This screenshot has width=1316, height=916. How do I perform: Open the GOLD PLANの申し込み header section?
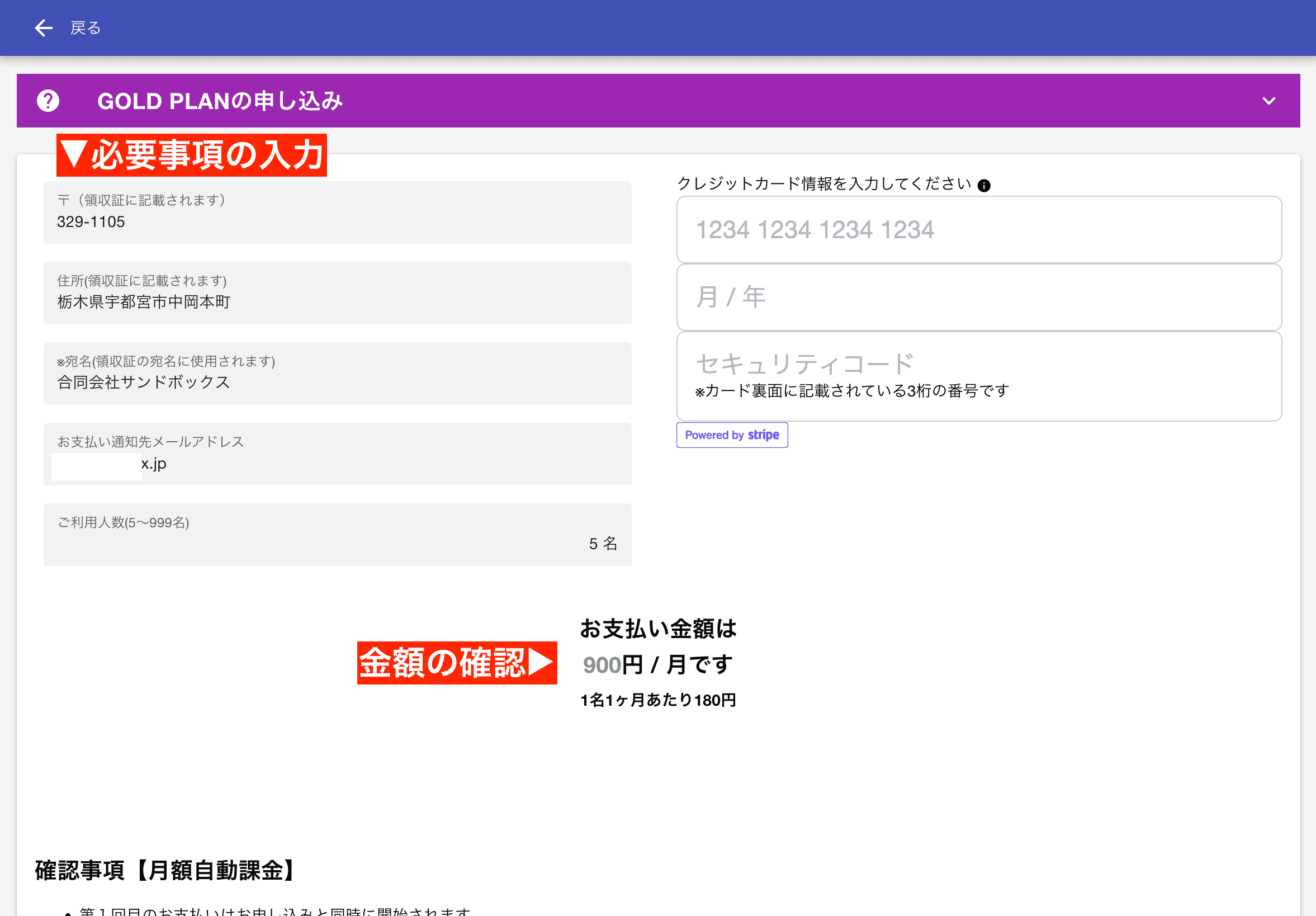point(220,100)
